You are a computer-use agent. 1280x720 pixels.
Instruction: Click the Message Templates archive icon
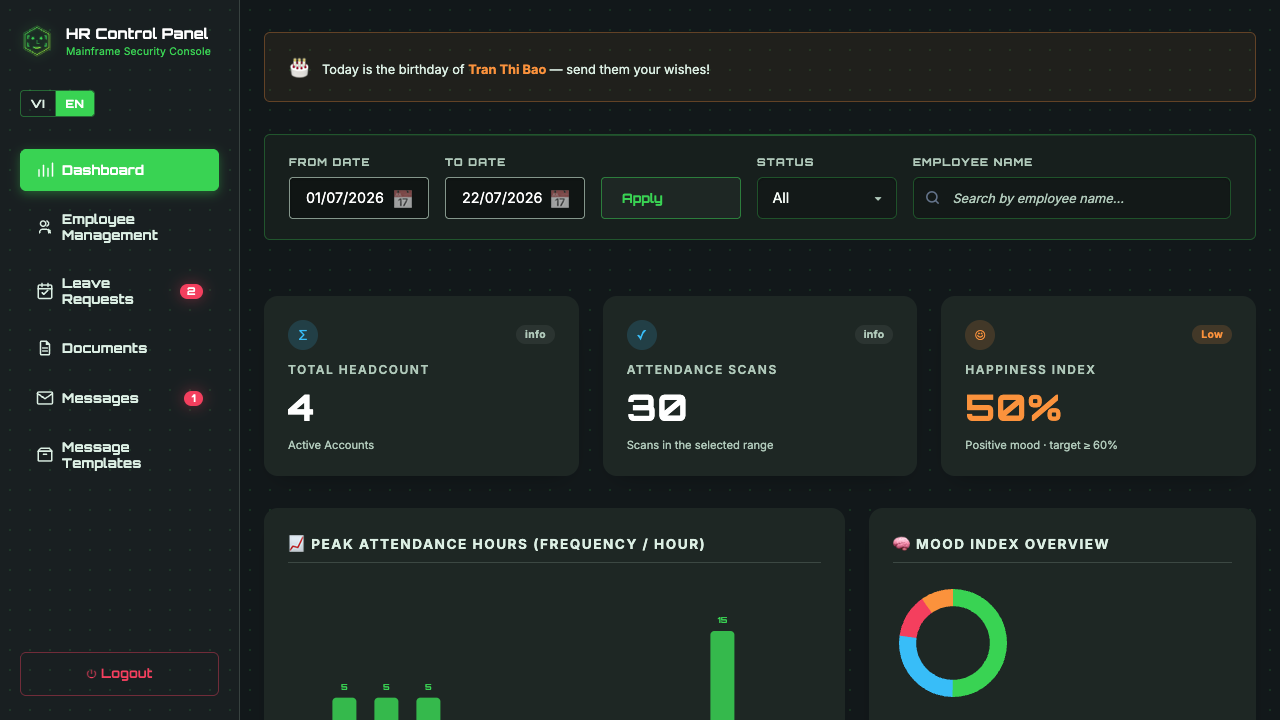click(x=45, y=455)
